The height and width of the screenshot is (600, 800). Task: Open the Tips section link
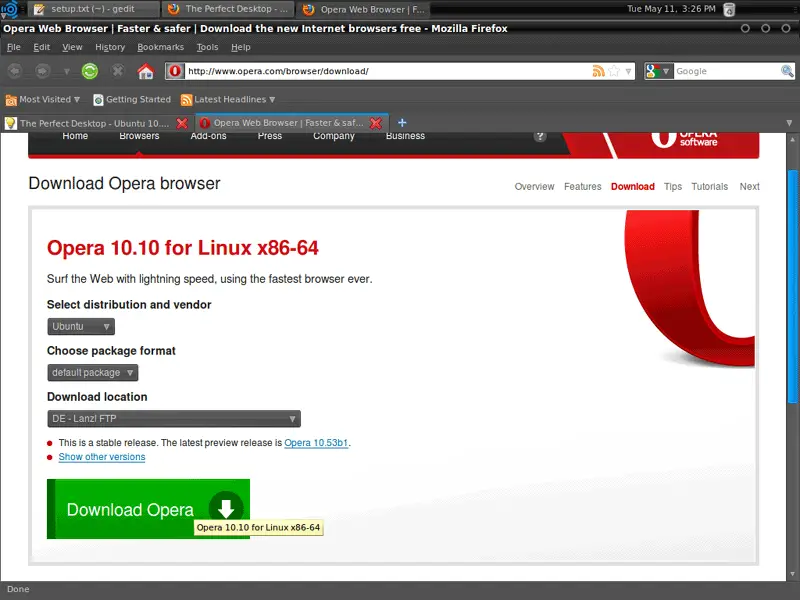[x=673, y=187]
